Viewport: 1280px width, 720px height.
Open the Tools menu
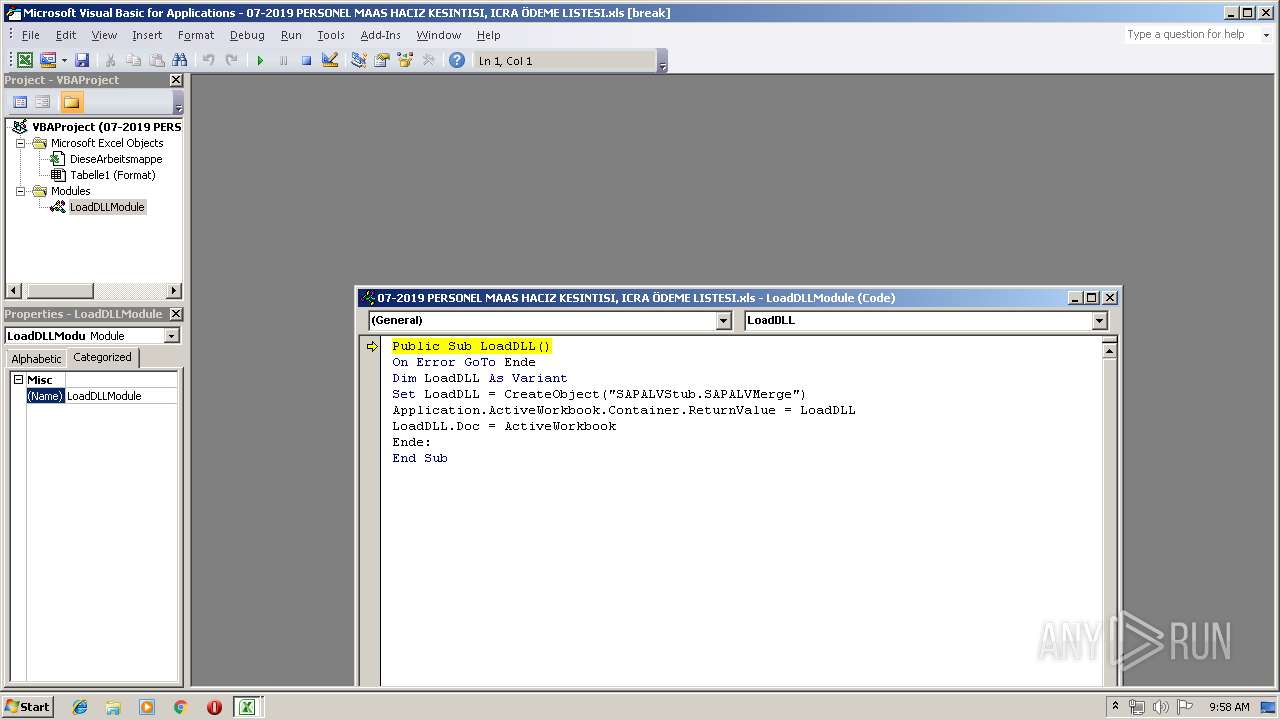point(331,35)
